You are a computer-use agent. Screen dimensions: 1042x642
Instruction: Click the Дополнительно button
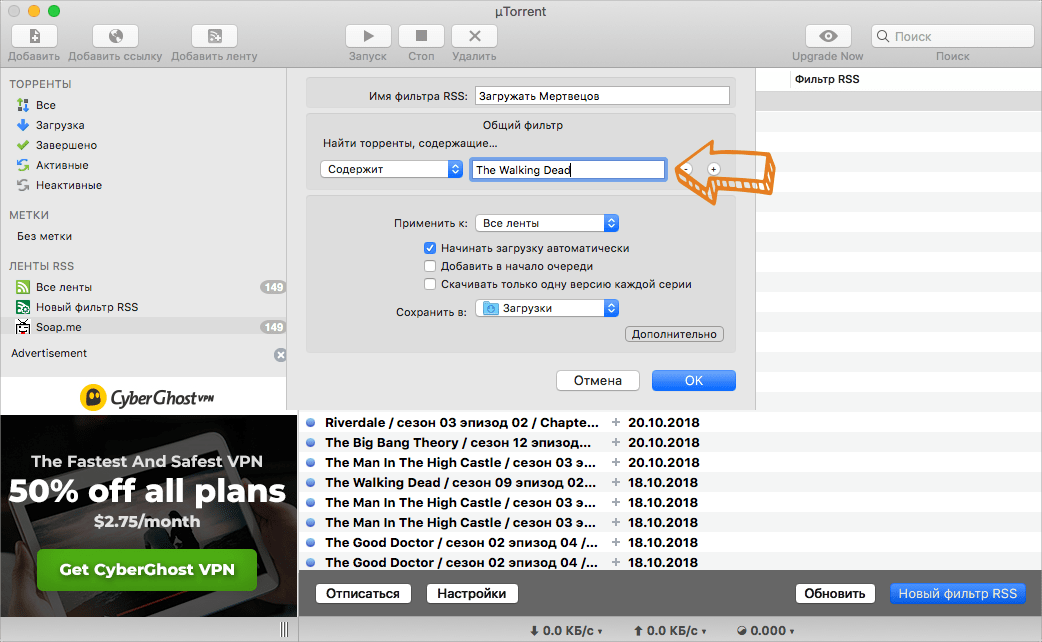[x=674, y=334]
